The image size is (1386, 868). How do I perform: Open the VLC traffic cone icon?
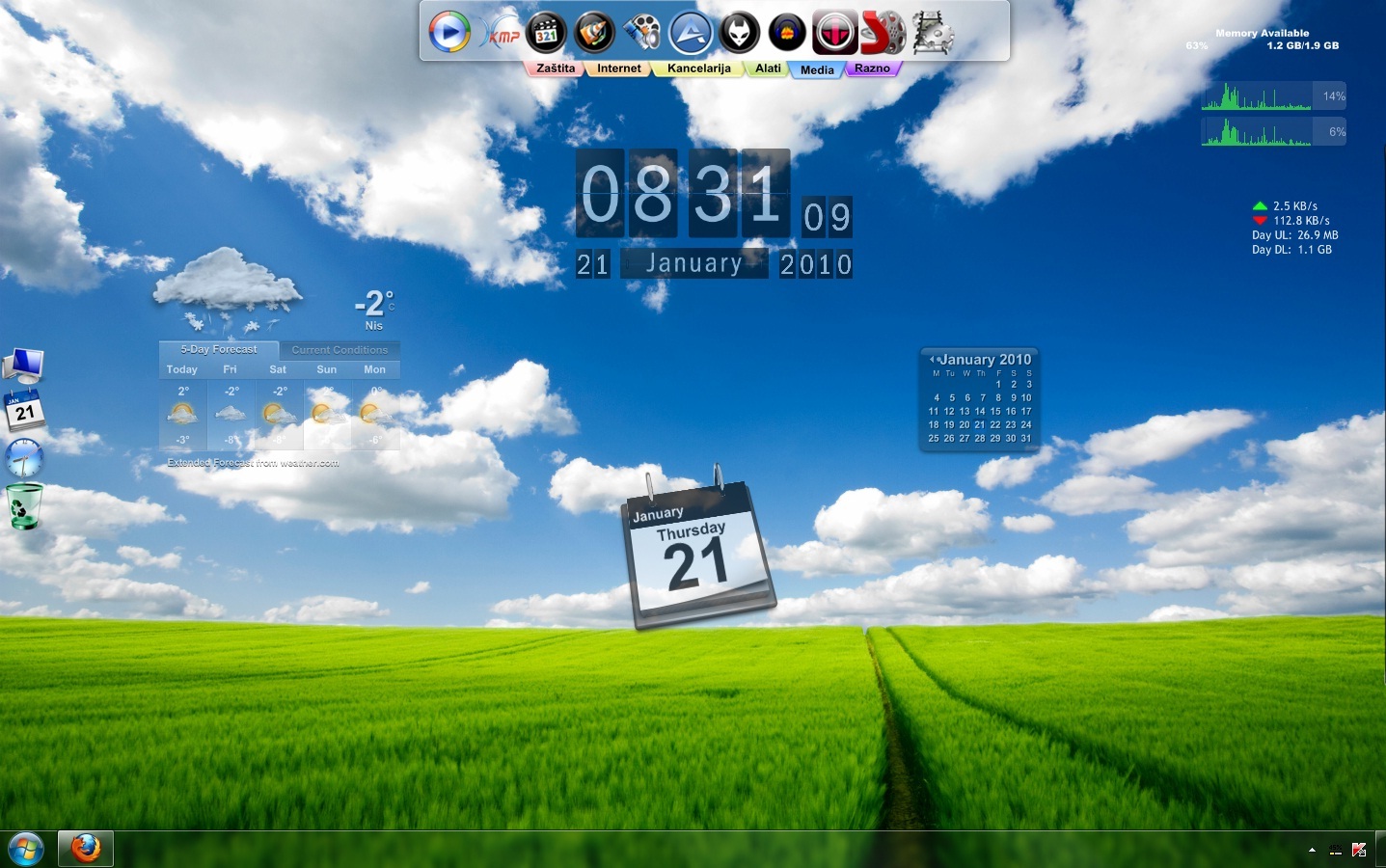point(595,33)
